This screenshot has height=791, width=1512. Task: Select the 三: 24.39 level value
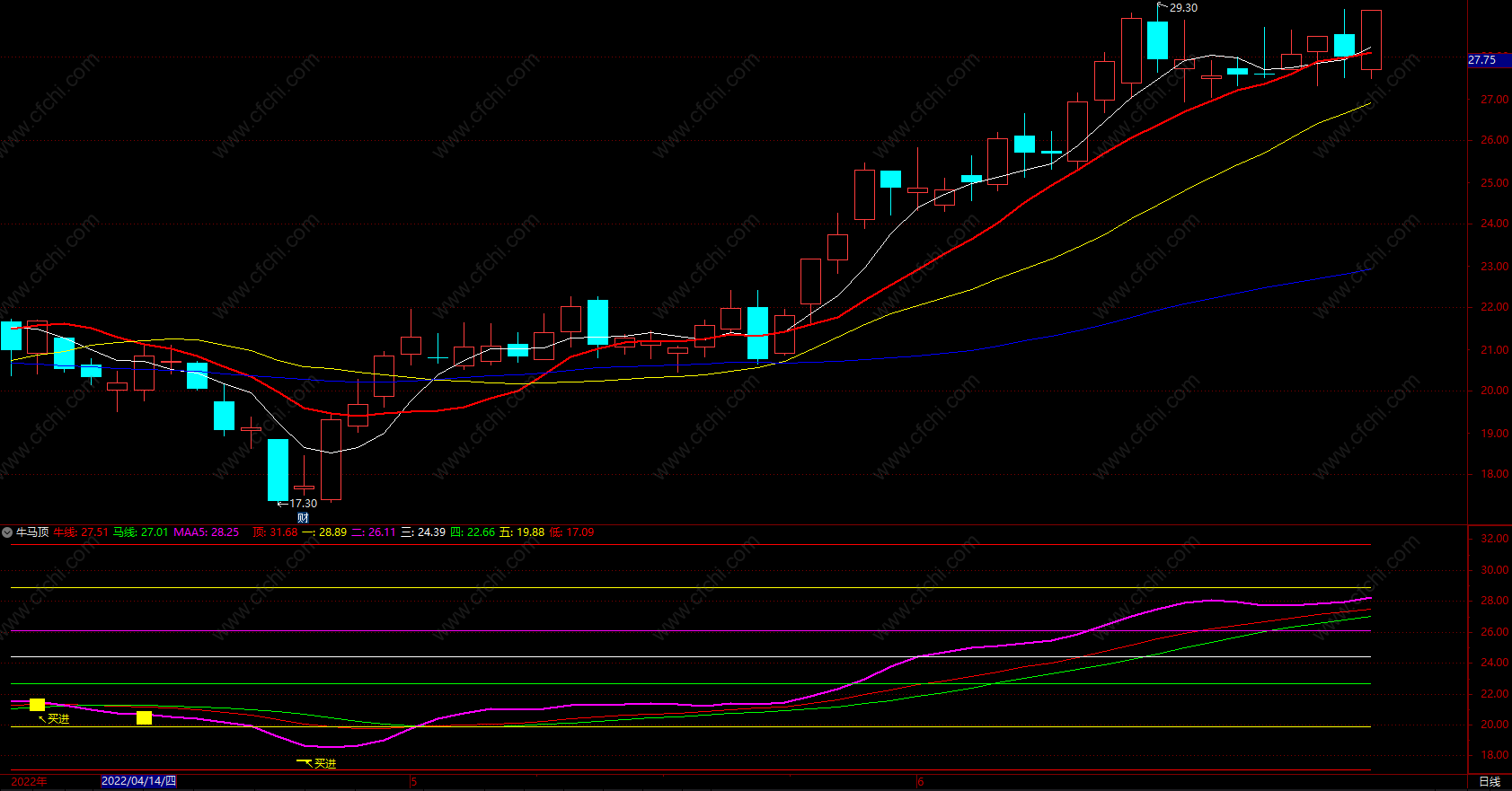423,532
